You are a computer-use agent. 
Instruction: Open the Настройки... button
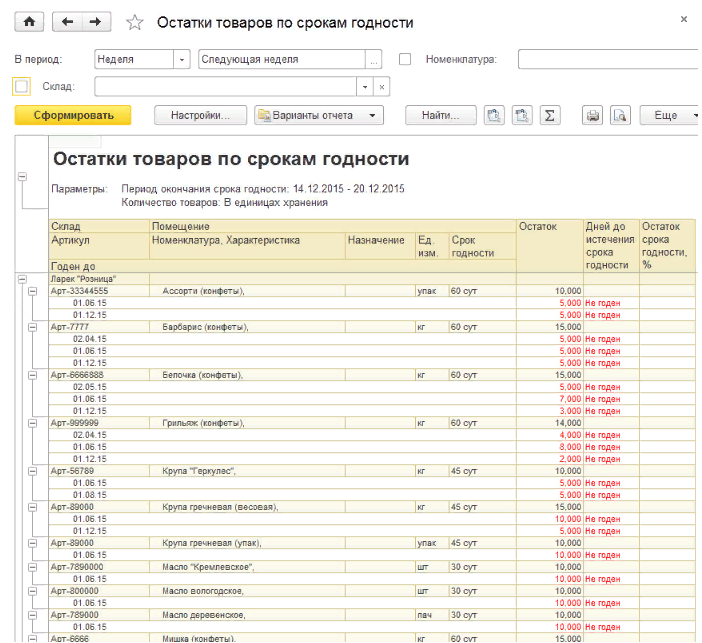click(201, 116)
